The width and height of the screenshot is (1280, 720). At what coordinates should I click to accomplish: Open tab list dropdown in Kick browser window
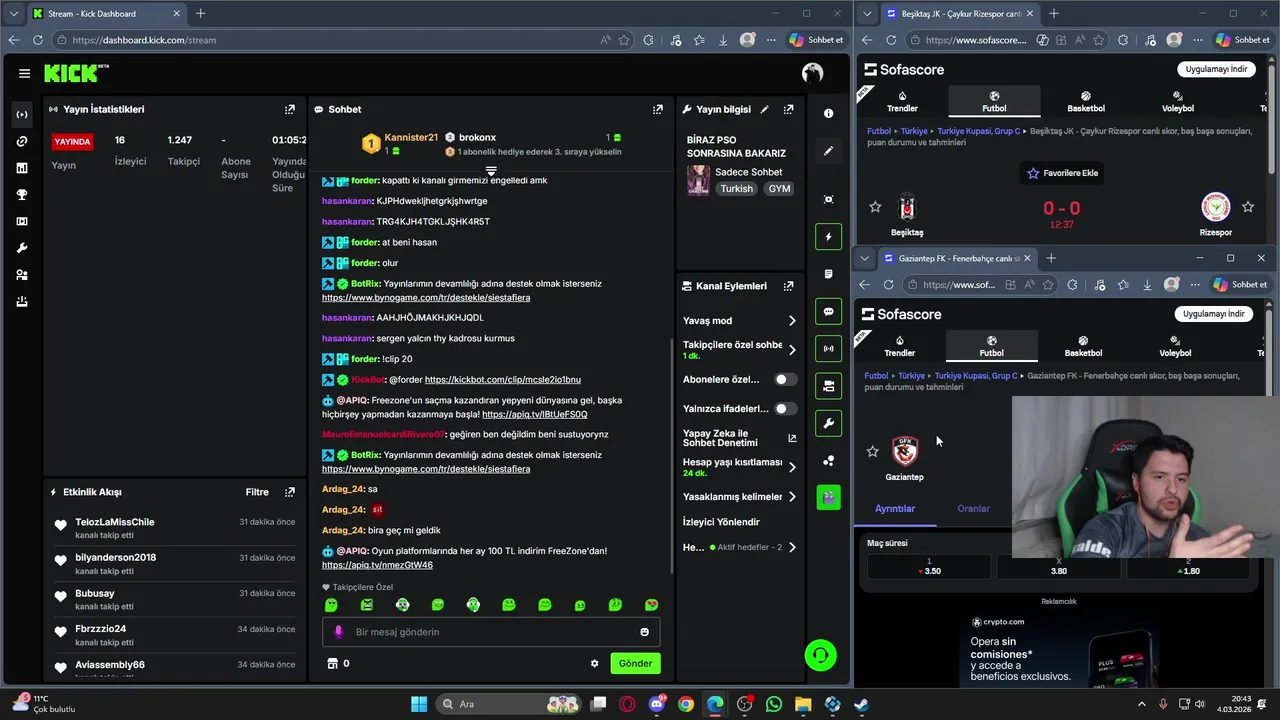coord(13,14)
